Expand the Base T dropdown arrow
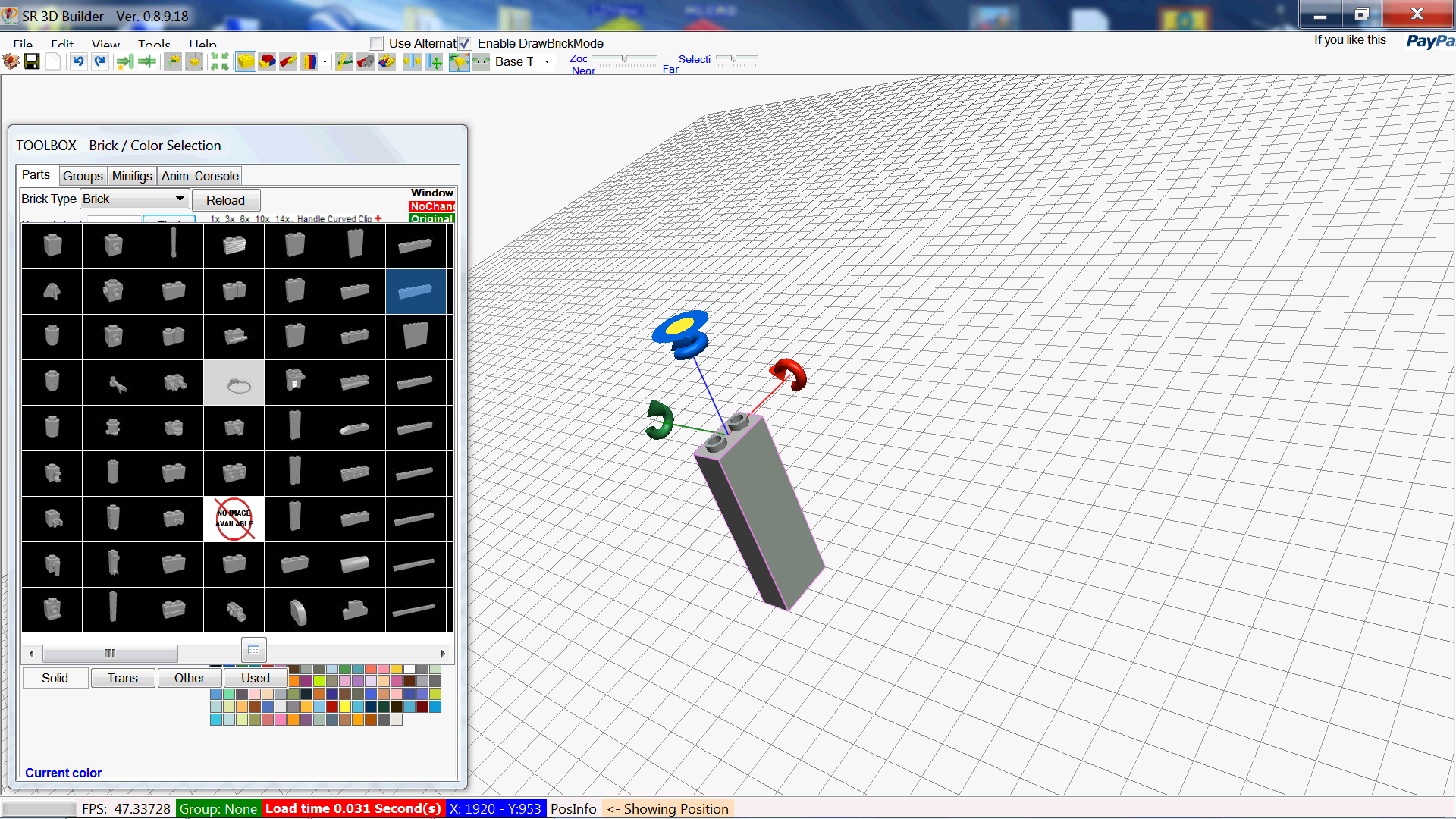1456x819 pixels. (547, 62)
